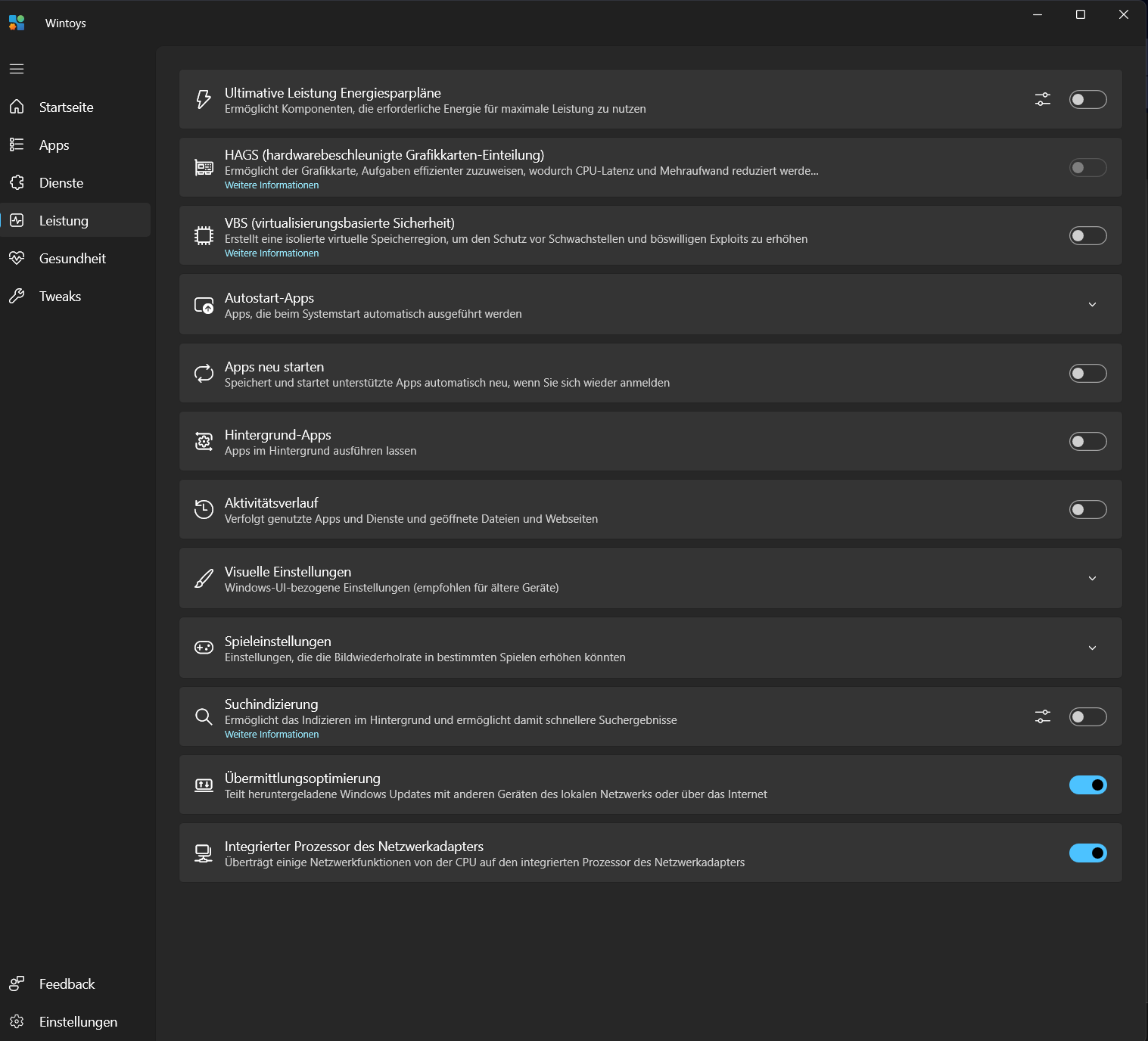Turn on Hintergrund-Apps toggle
The width and height of the screenshot is (1148, 1041).
click(1087, 441)
